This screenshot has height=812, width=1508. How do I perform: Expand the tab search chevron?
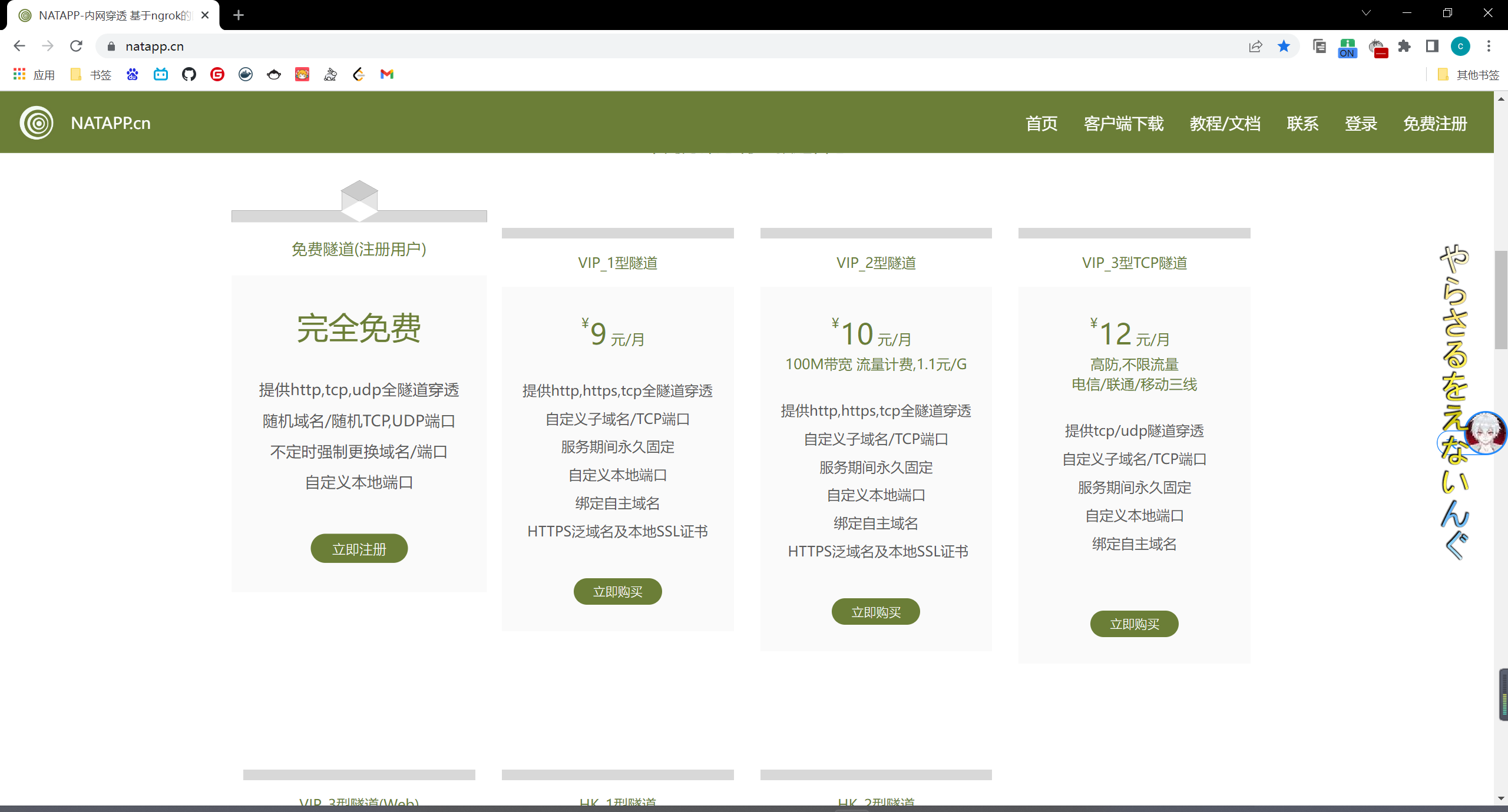pyautogui.click(x=1366, y=13)
